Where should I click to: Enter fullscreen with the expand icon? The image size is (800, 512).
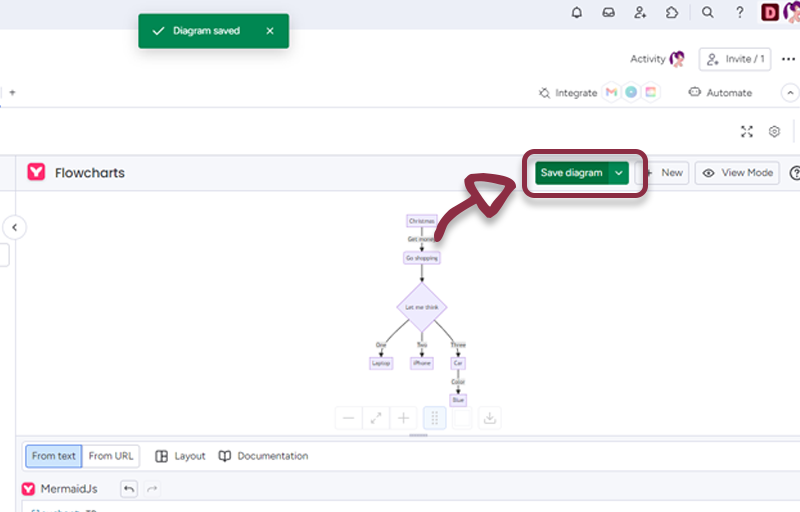(746, 132)
